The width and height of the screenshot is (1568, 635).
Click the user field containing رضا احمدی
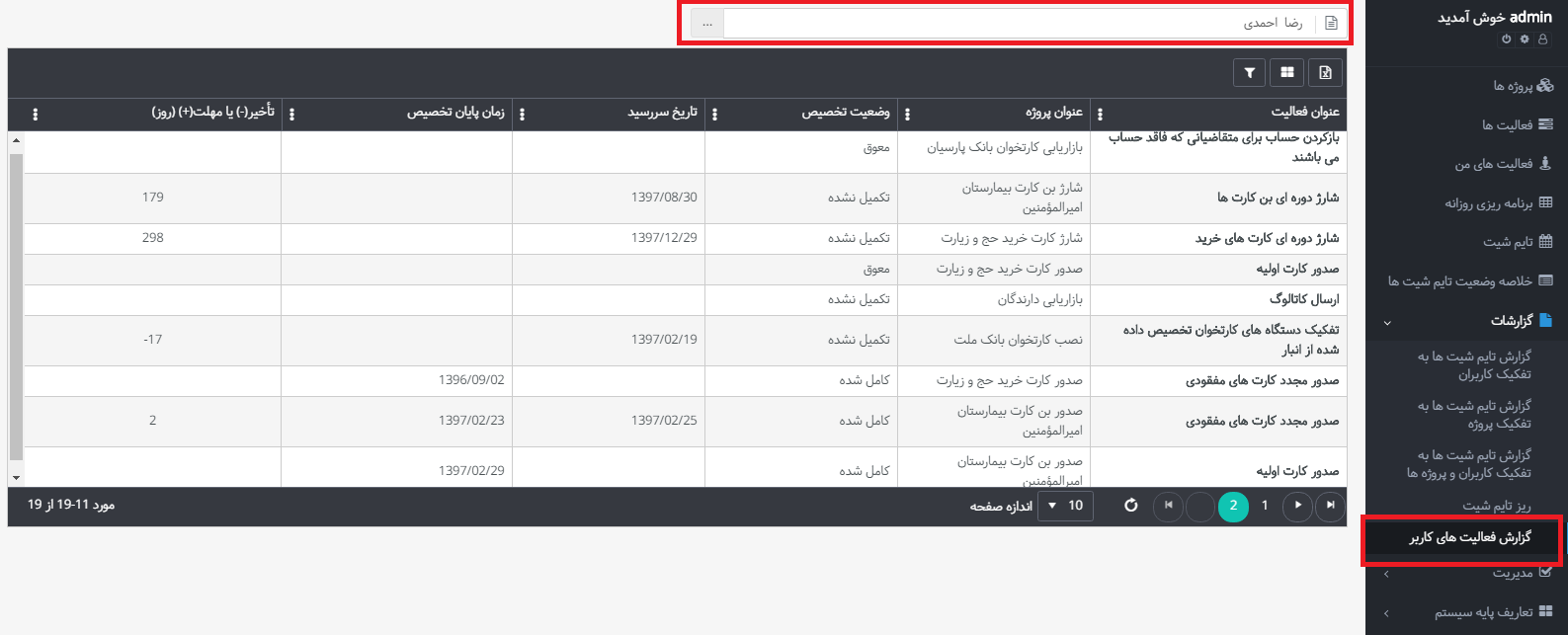(x=1018, y=23)
